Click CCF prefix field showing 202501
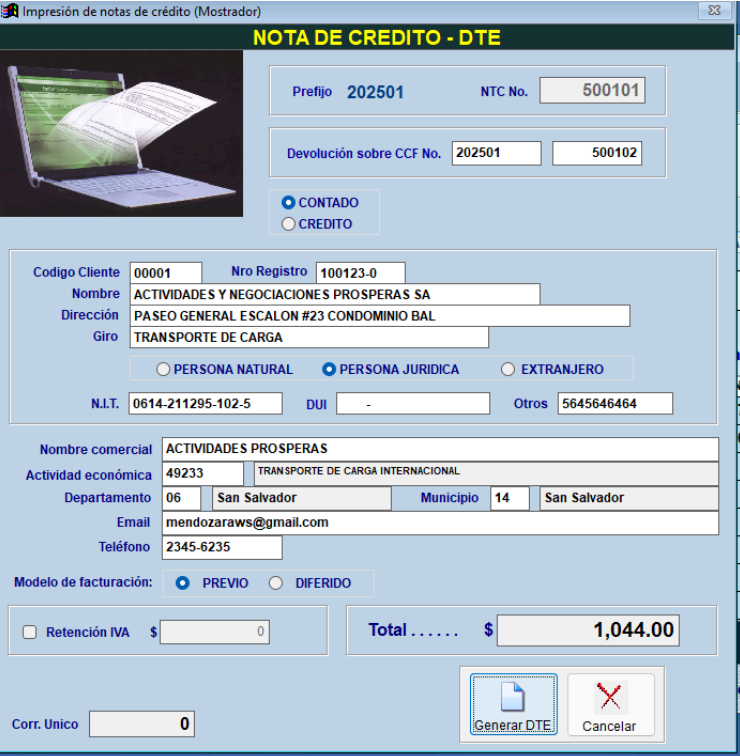The height and width of the screenshot is (756, 740). (497, 153)
